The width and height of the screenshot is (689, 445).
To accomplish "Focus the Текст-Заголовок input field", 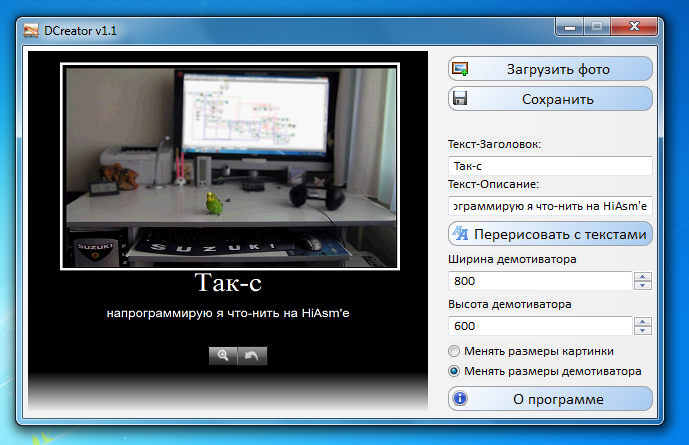I will point(550,166).
